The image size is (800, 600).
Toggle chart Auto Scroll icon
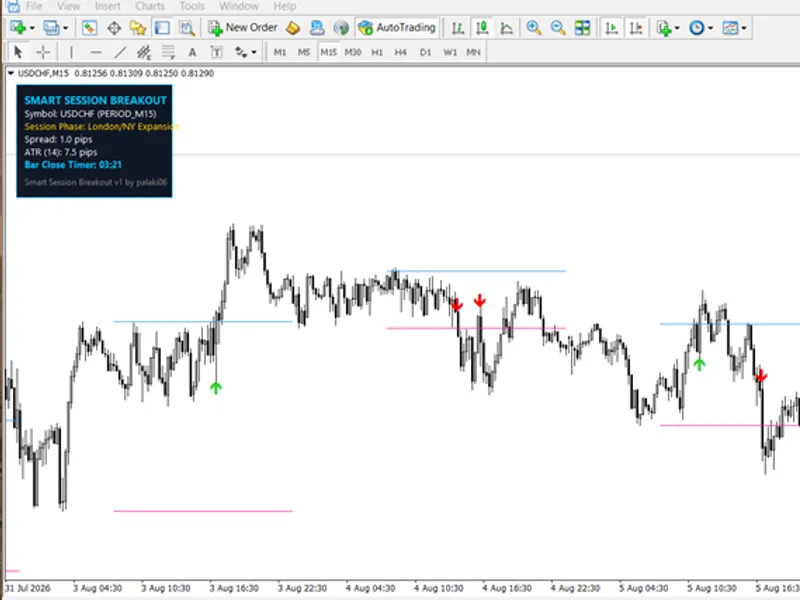611,28
